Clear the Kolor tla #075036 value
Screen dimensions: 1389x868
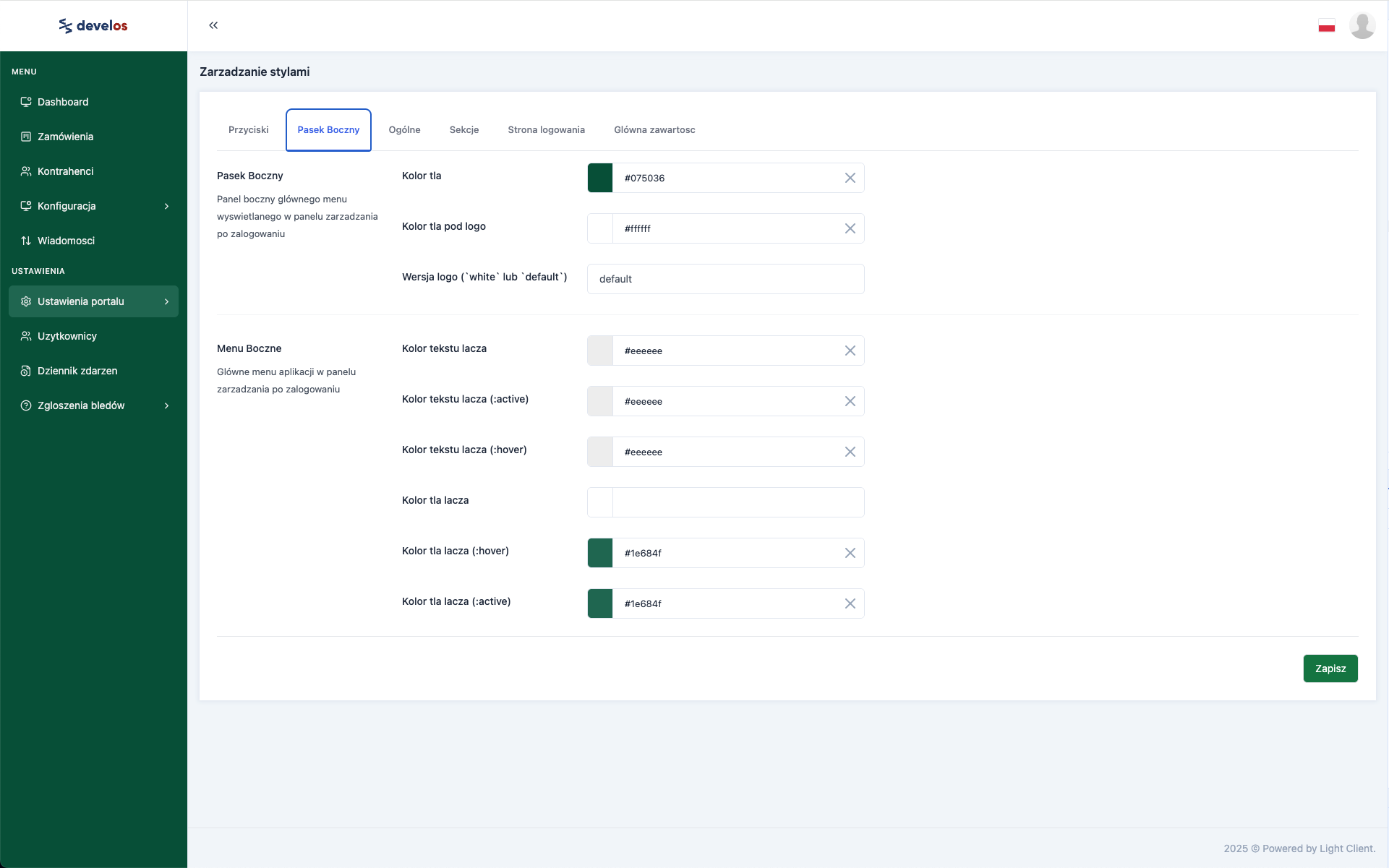(x=850, y=178)
